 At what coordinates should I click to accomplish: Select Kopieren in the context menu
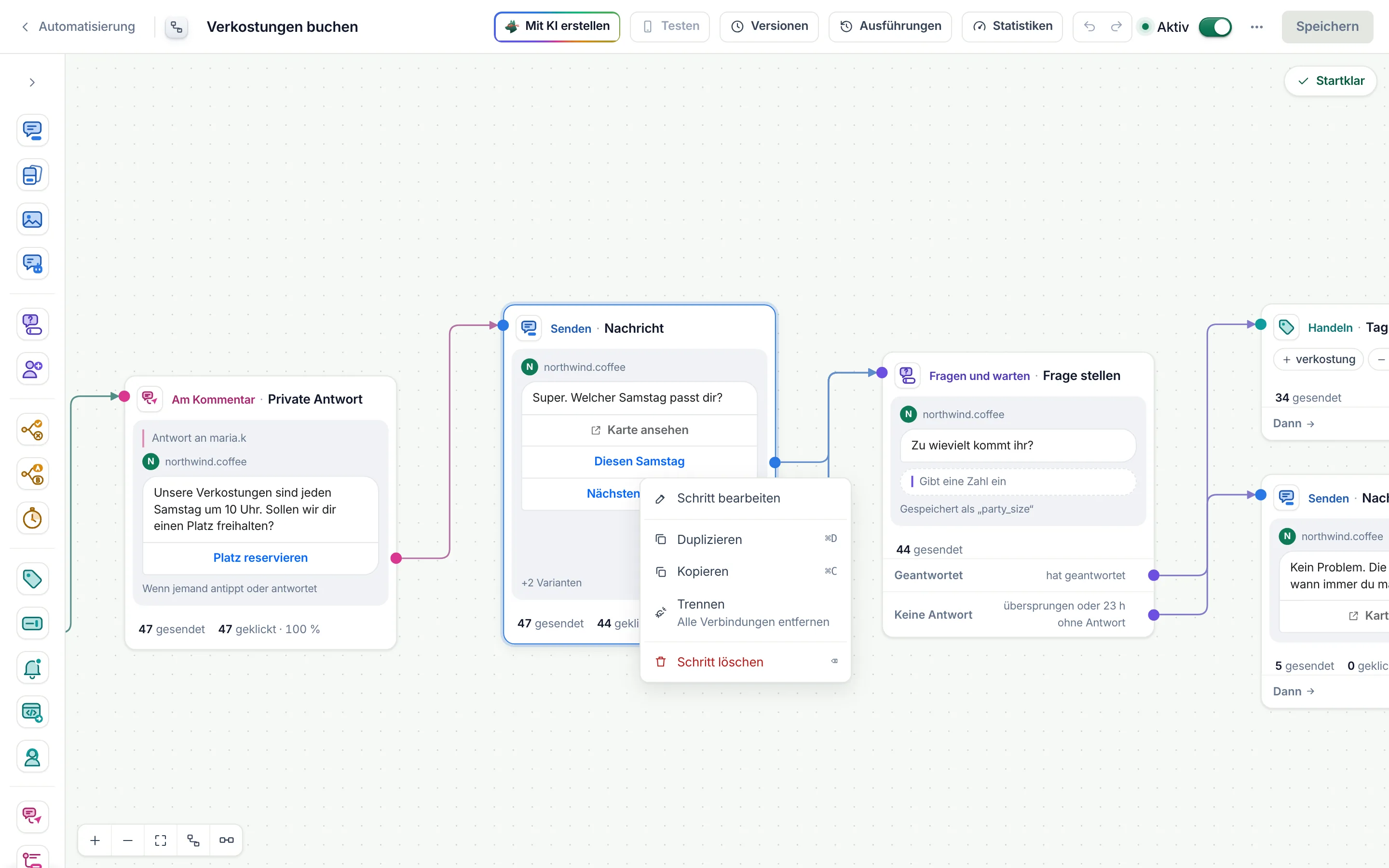tap(745, 571)
